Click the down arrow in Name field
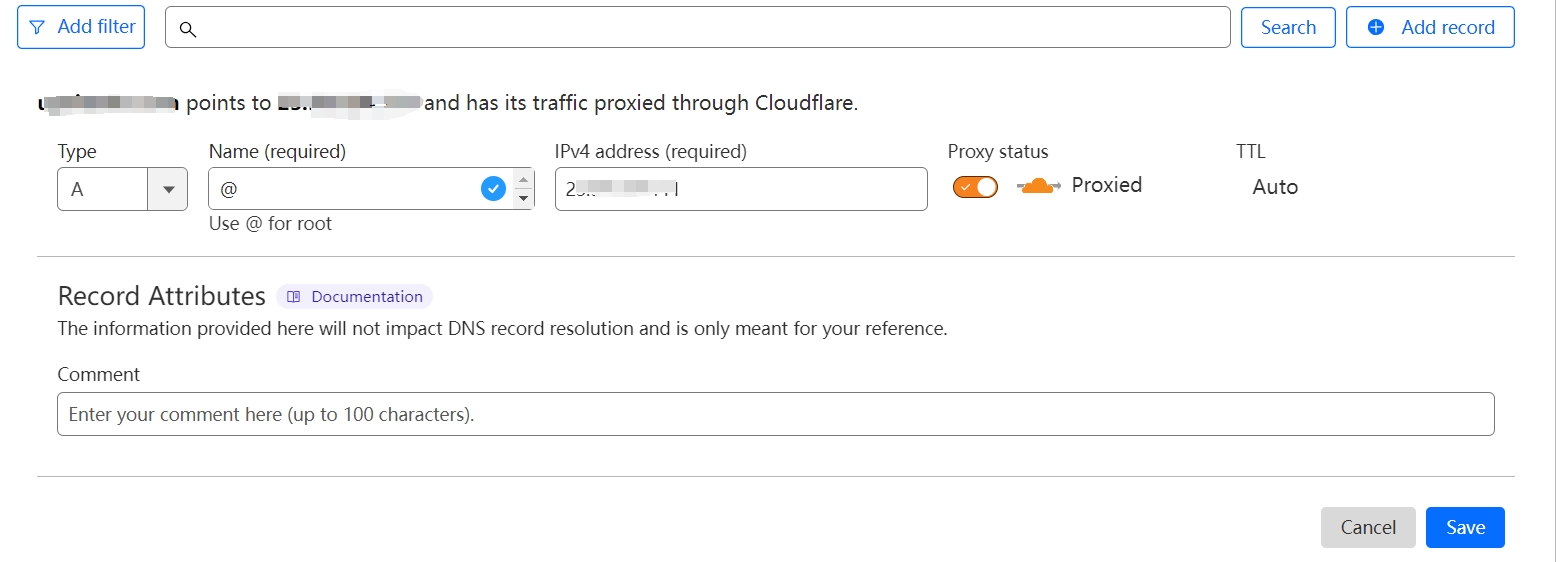The height and width of the screenshot is (562, 1567). click(x=522, y=198)
